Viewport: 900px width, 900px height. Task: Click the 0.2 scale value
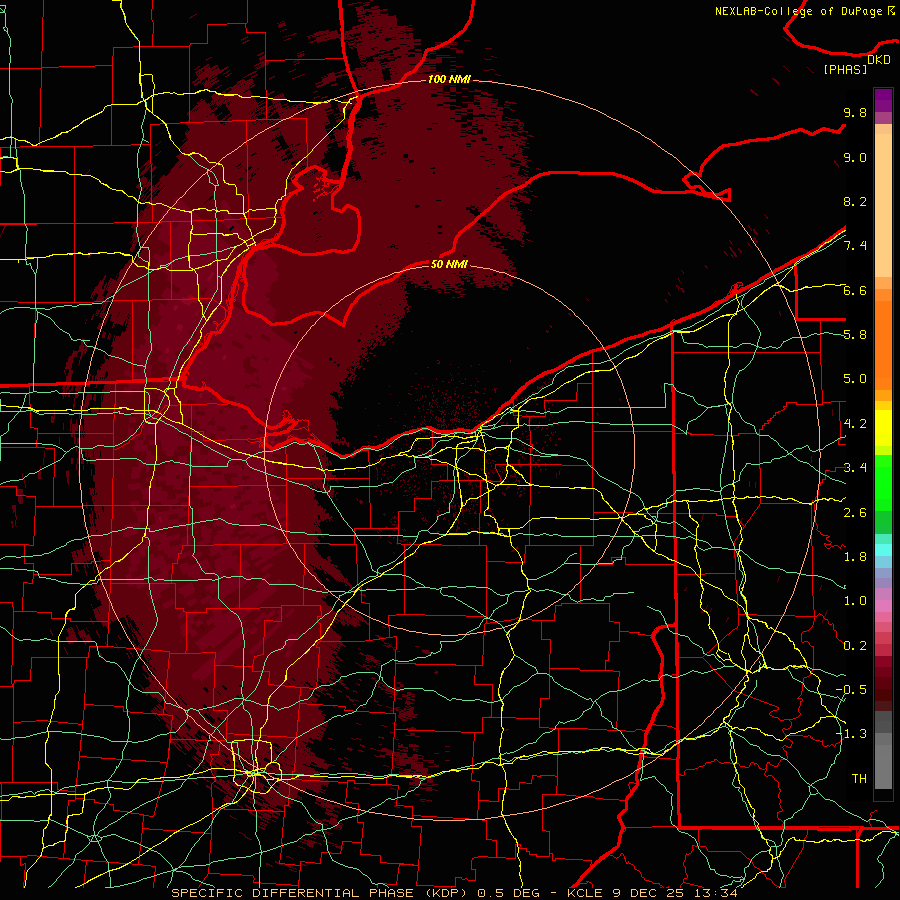pyautogui.click(x=855, y=646)
